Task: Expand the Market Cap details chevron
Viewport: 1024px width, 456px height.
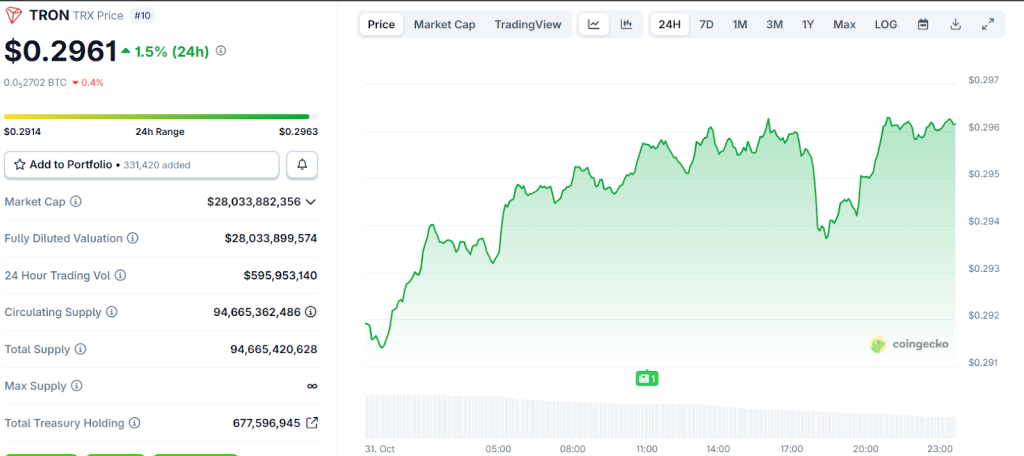Action: point(311,202)
